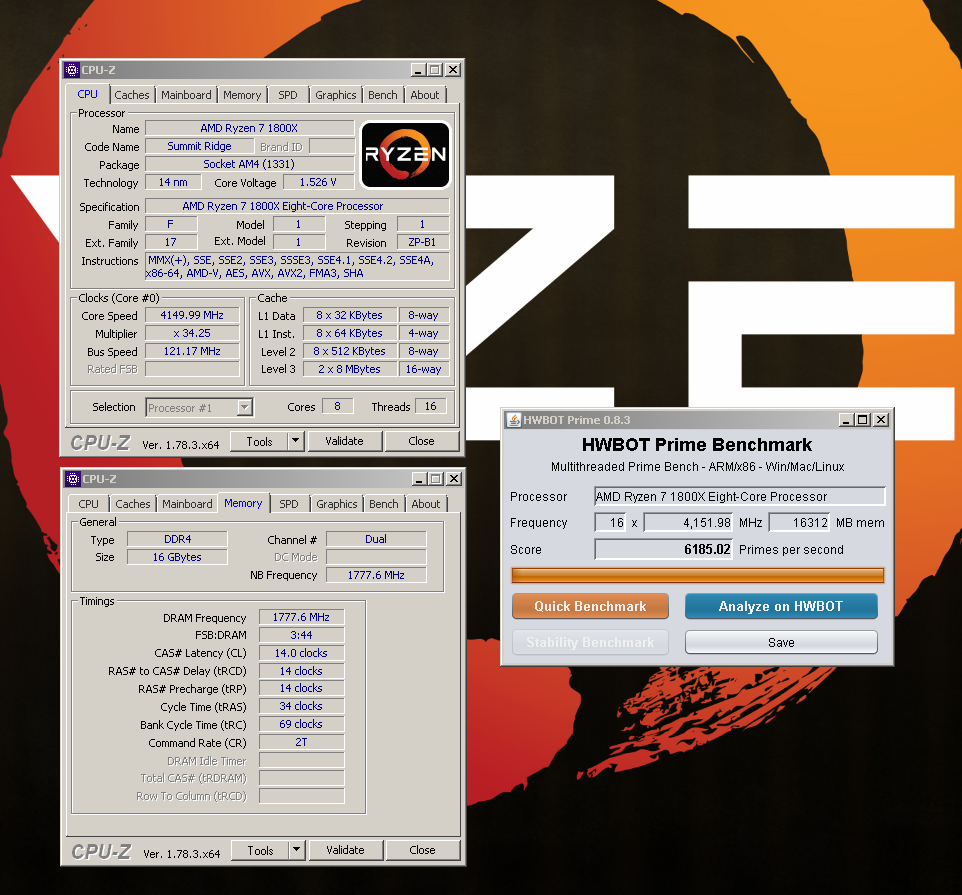Click Tools button in Memory CPU-Z window
Viewport: 962px width, 895px height.
(x=261, y=851)
